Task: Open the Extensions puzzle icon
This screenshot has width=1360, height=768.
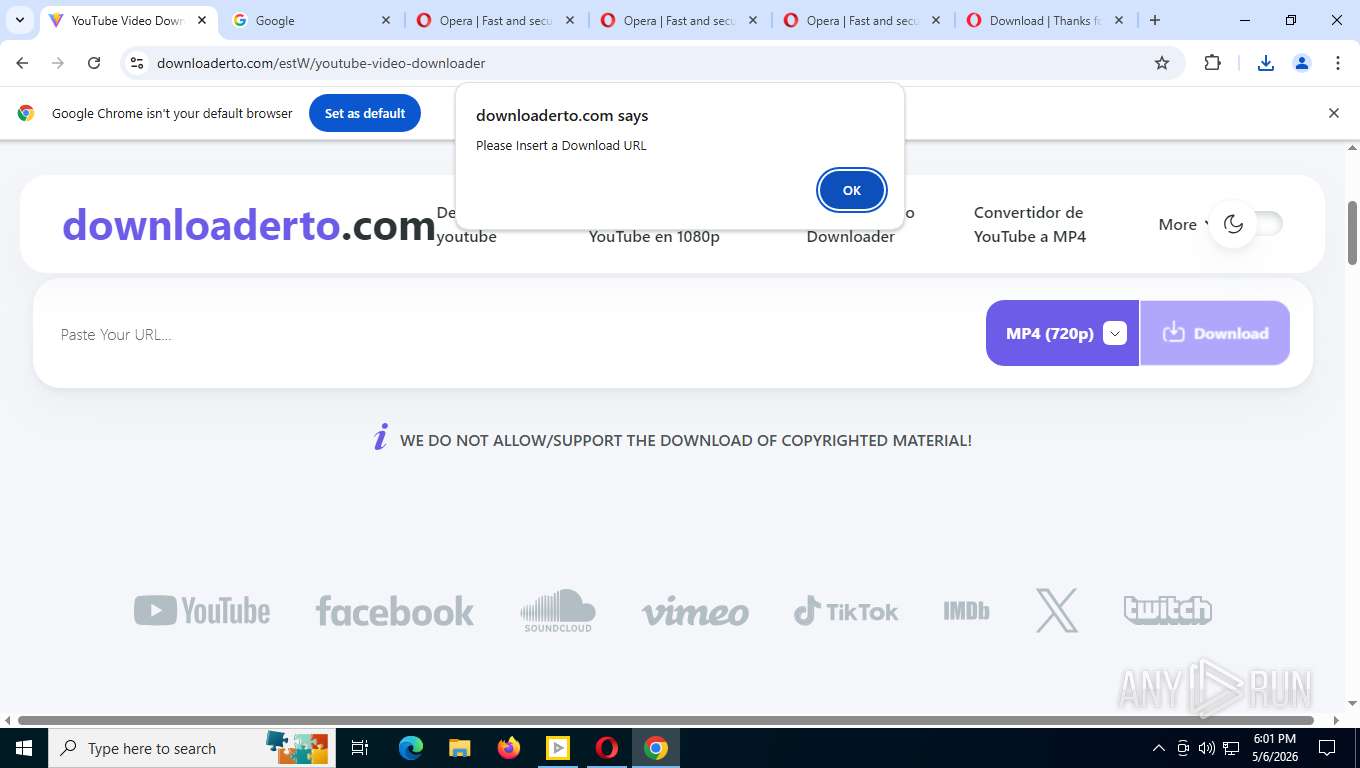Action: pos(1212,63)
